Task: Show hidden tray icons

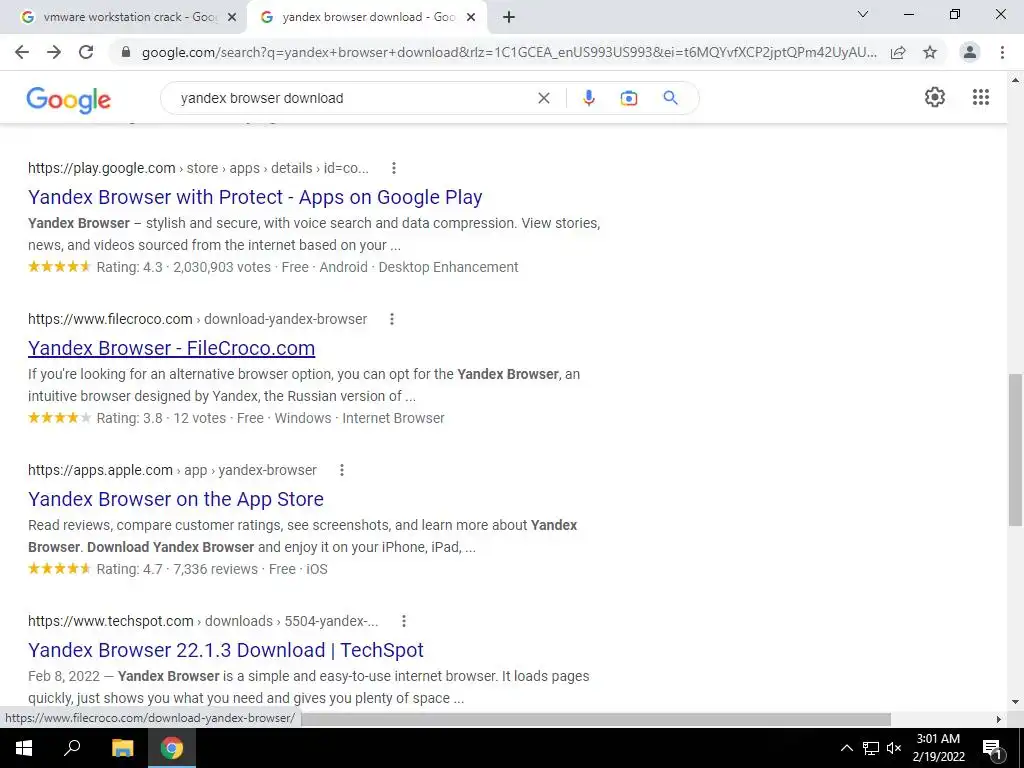Action: point(846,748)
